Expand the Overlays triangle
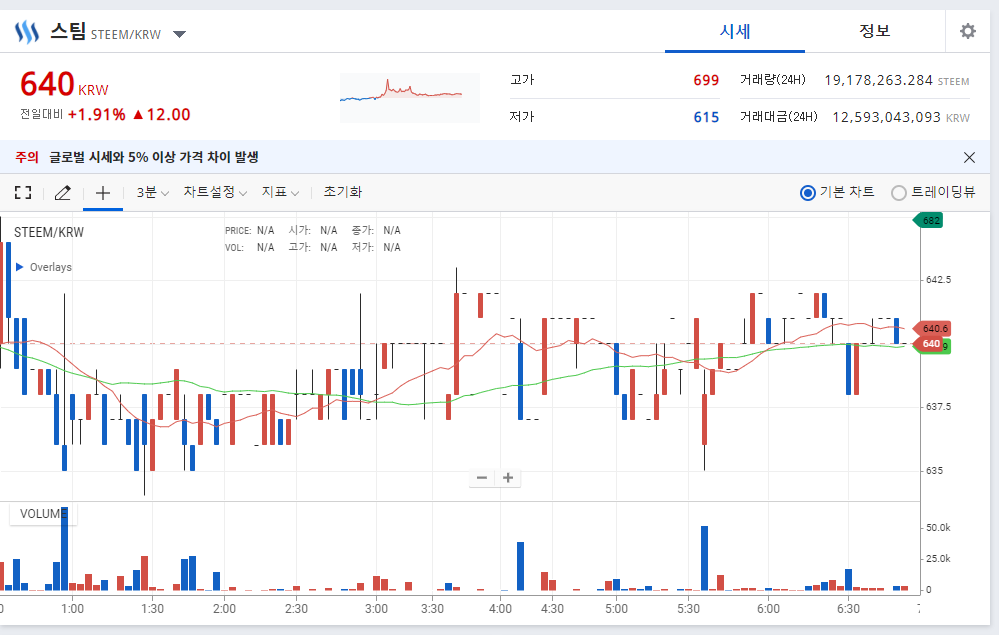This screenshot has height=635, width=999. (x=20, y=267)
